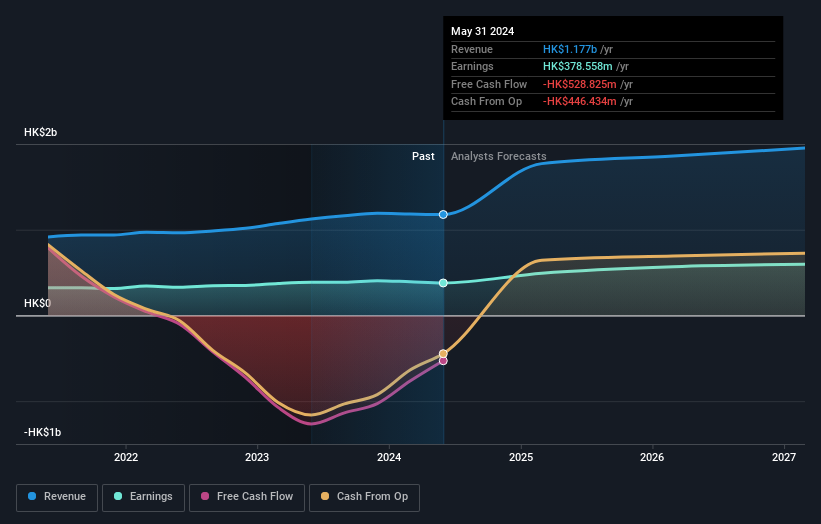Viewport: 821px width, 524px height.
Task: Click the blue Revenue legend dot
Action: click(32, 496)
